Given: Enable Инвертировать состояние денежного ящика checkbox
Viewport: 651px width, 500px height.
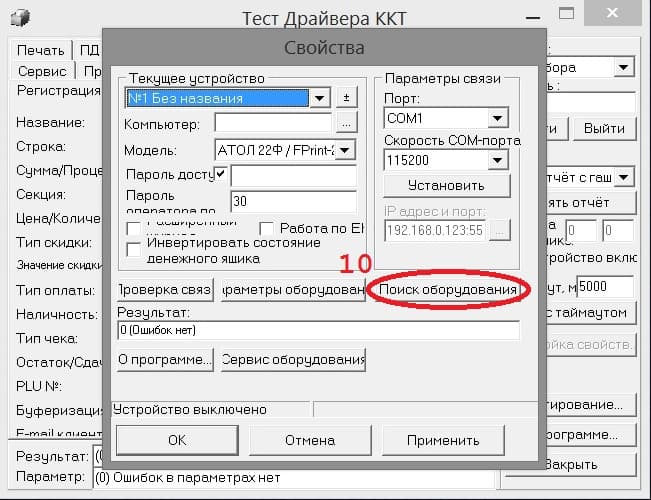Looking at the screenshot, I should coord(134,249).
